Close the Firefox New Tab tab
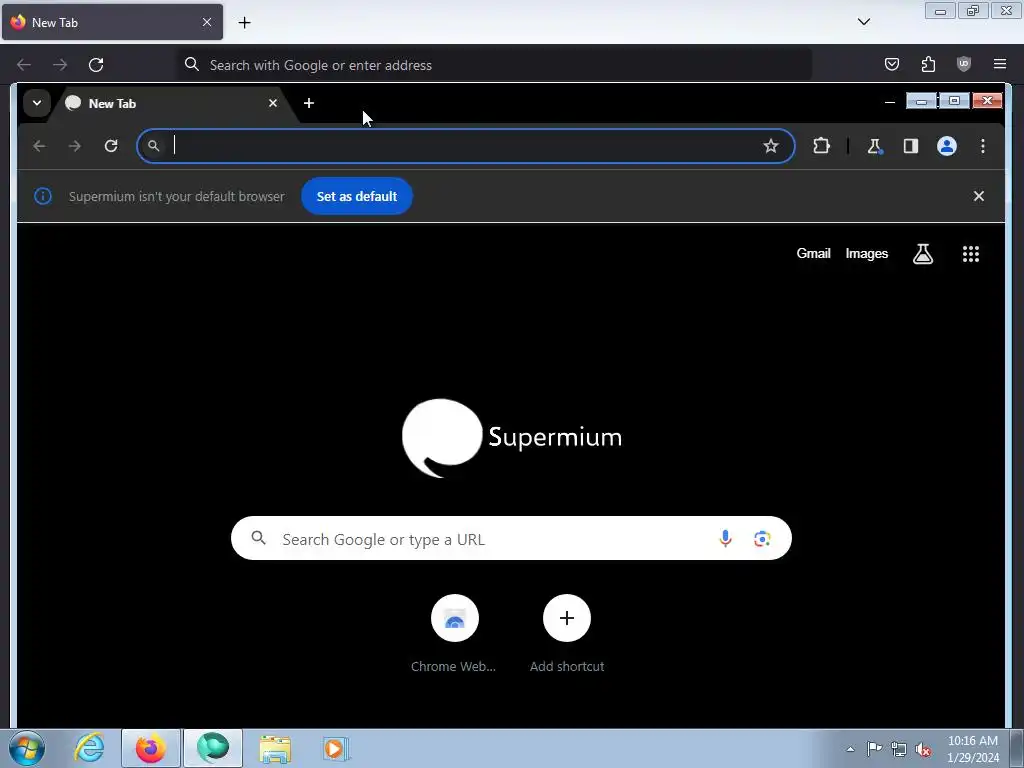The height and width of the screenshot is (768, 1024). pyautogui.click(x=207, y=22)
